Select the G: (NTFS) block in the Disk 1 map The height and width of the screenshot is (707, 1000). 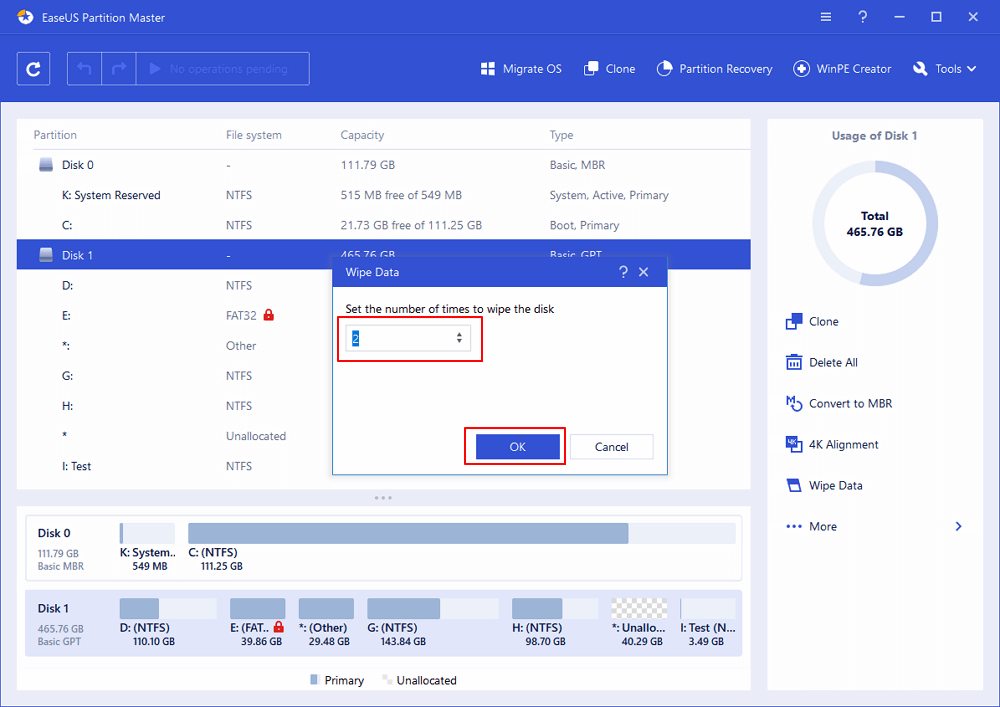403,609
